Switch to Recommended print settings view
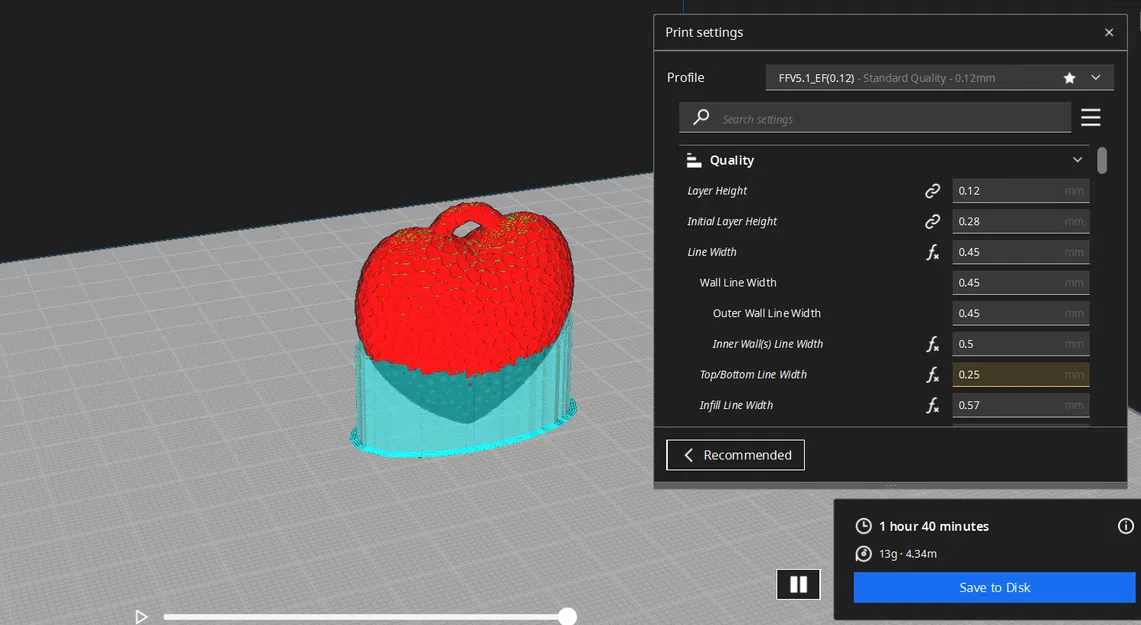The width and height of the screenshot is (1141, 625). click(735, 454)
